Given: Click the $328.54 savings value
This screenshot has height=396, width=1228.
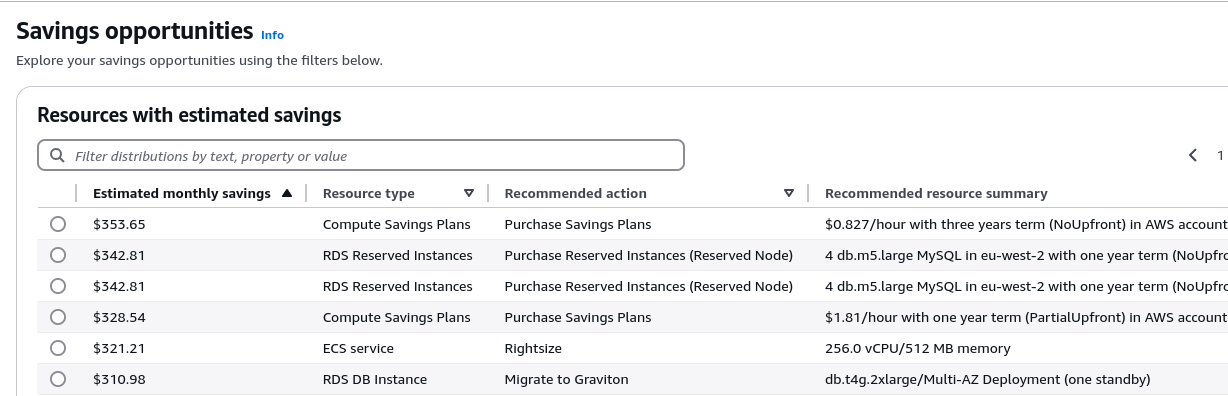Looking at the screenshot, I should pyautogui.click(x=119, y=317).
